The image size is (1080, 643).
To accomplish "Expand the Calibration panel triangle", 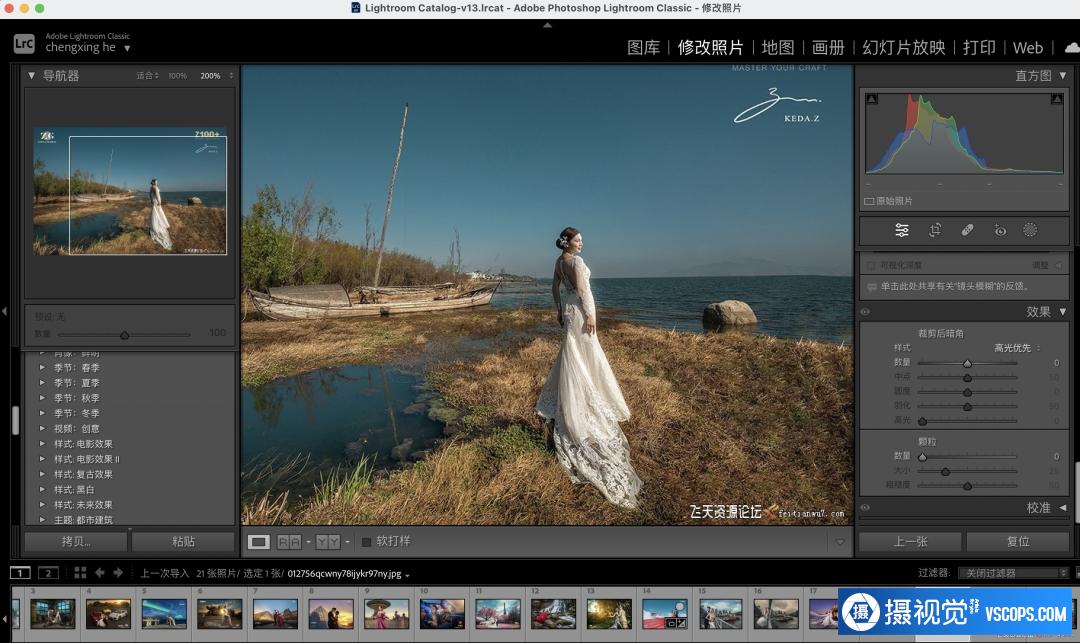I will 1063,508.
